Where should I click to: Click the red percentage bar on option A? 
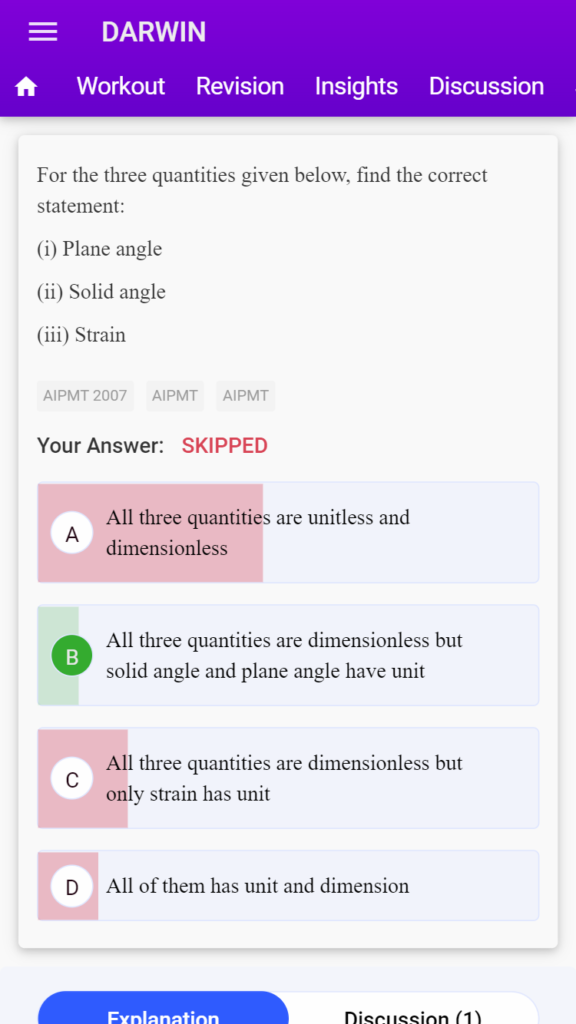click(150, 533)
